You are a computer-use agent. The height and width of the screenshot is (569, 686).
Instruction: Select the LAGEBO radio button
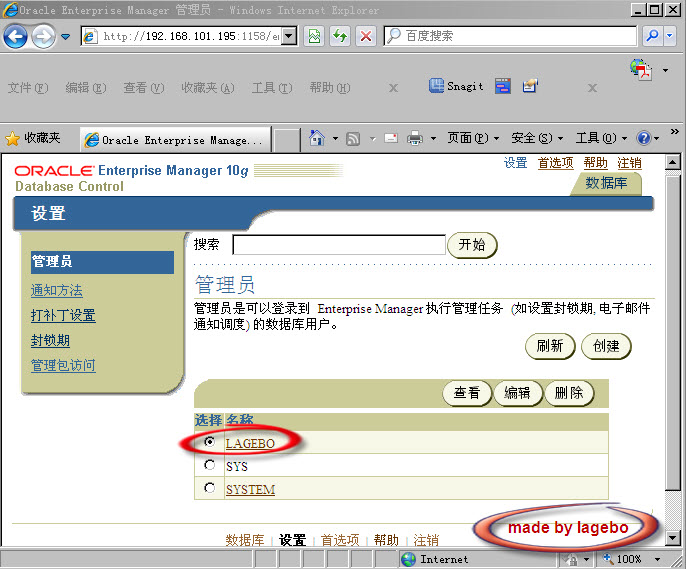click(x=210, y=442)
